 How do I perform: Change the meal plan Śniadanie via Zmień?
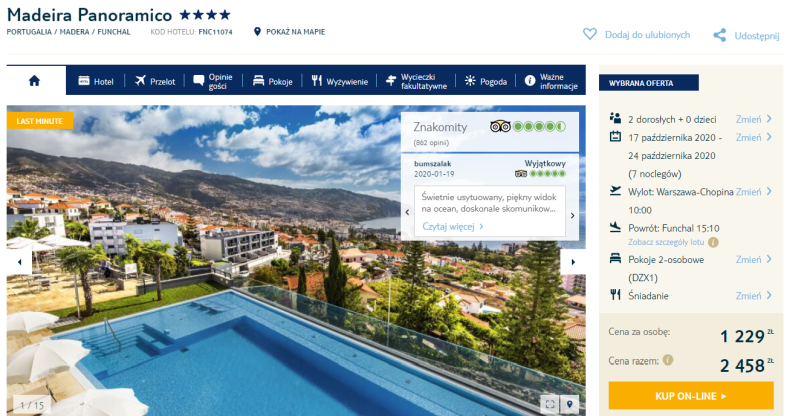coord(753,296)
